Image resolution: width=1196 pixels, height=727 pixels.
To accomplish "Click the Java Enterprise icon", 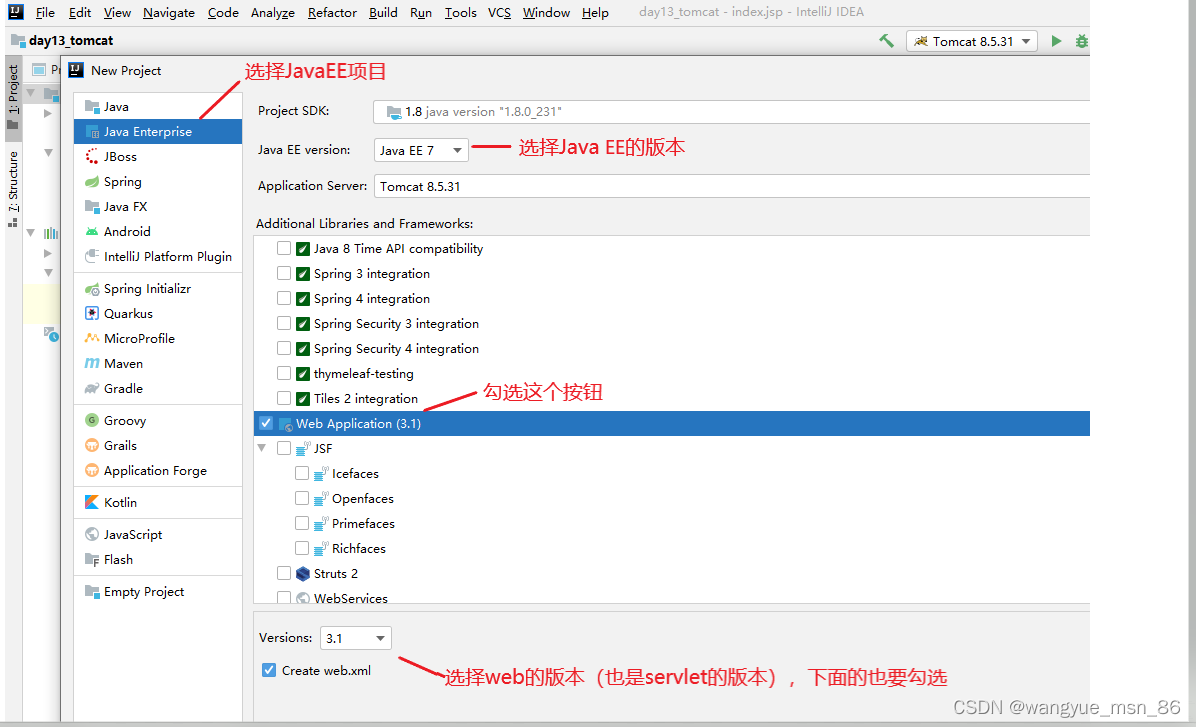I will tap(92, 132).
